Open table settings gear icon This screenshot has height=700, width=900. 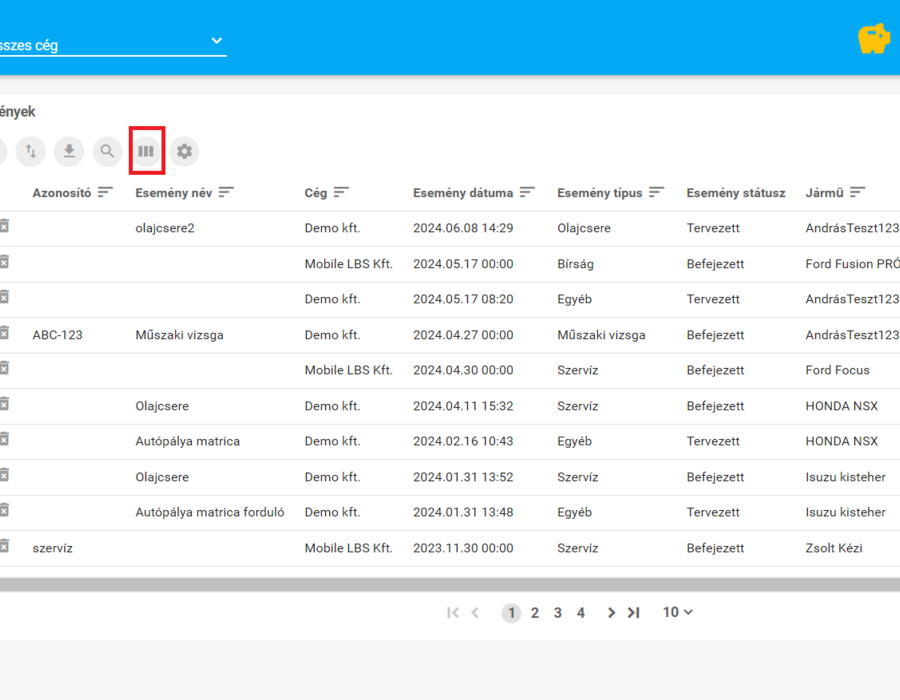click(184, 151)
